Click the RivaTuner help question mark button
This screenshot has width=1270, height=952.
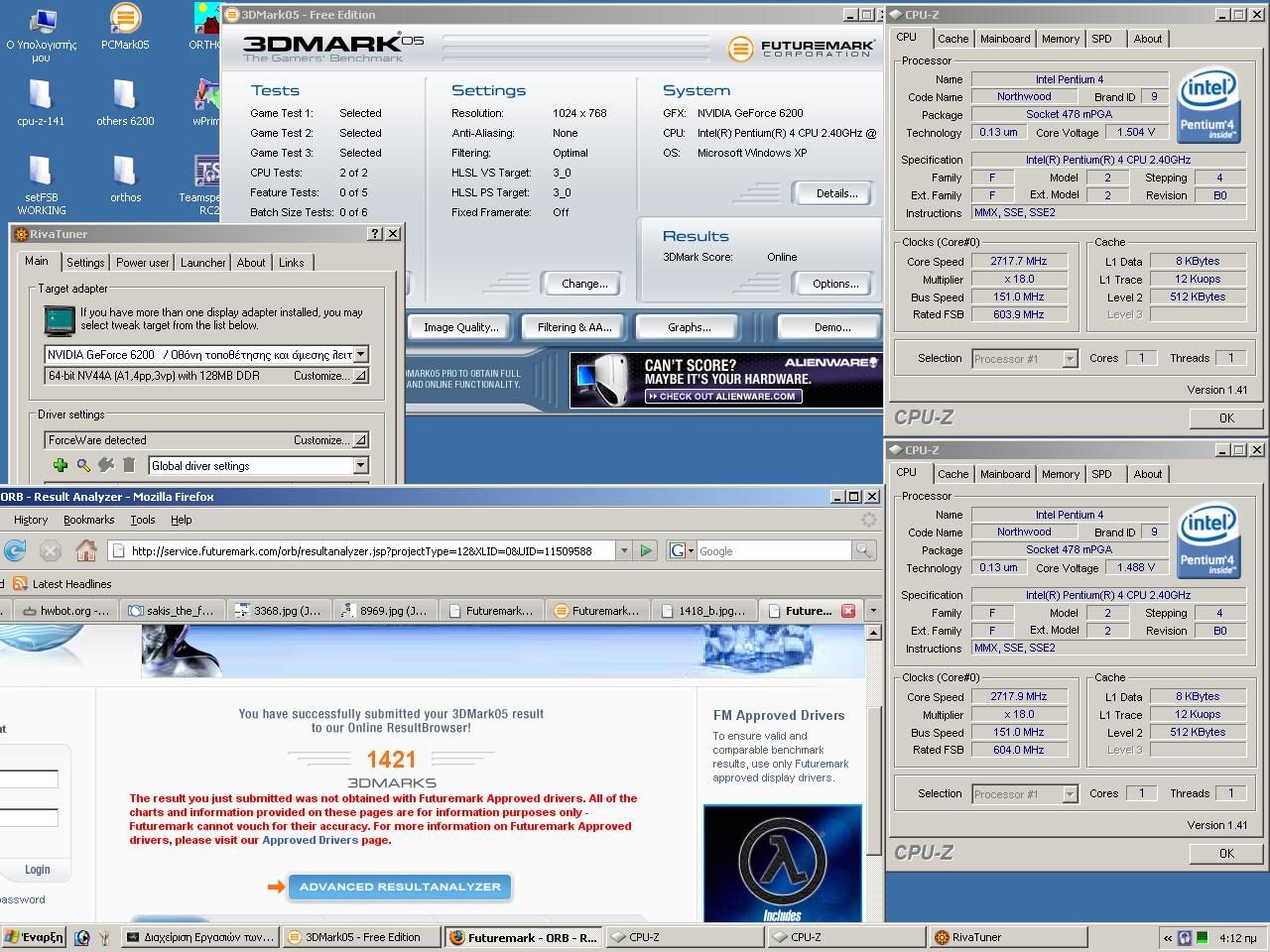tap(374, 234)
